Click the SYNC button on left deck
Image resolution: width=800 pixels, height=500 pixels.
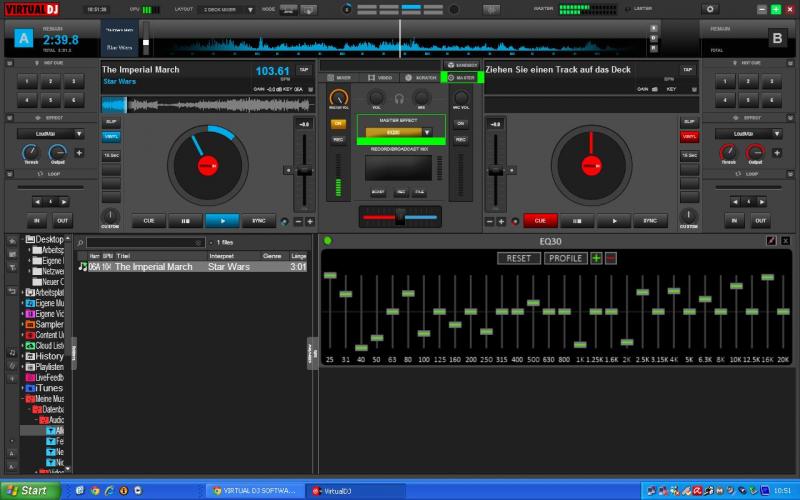coord(259,221)
